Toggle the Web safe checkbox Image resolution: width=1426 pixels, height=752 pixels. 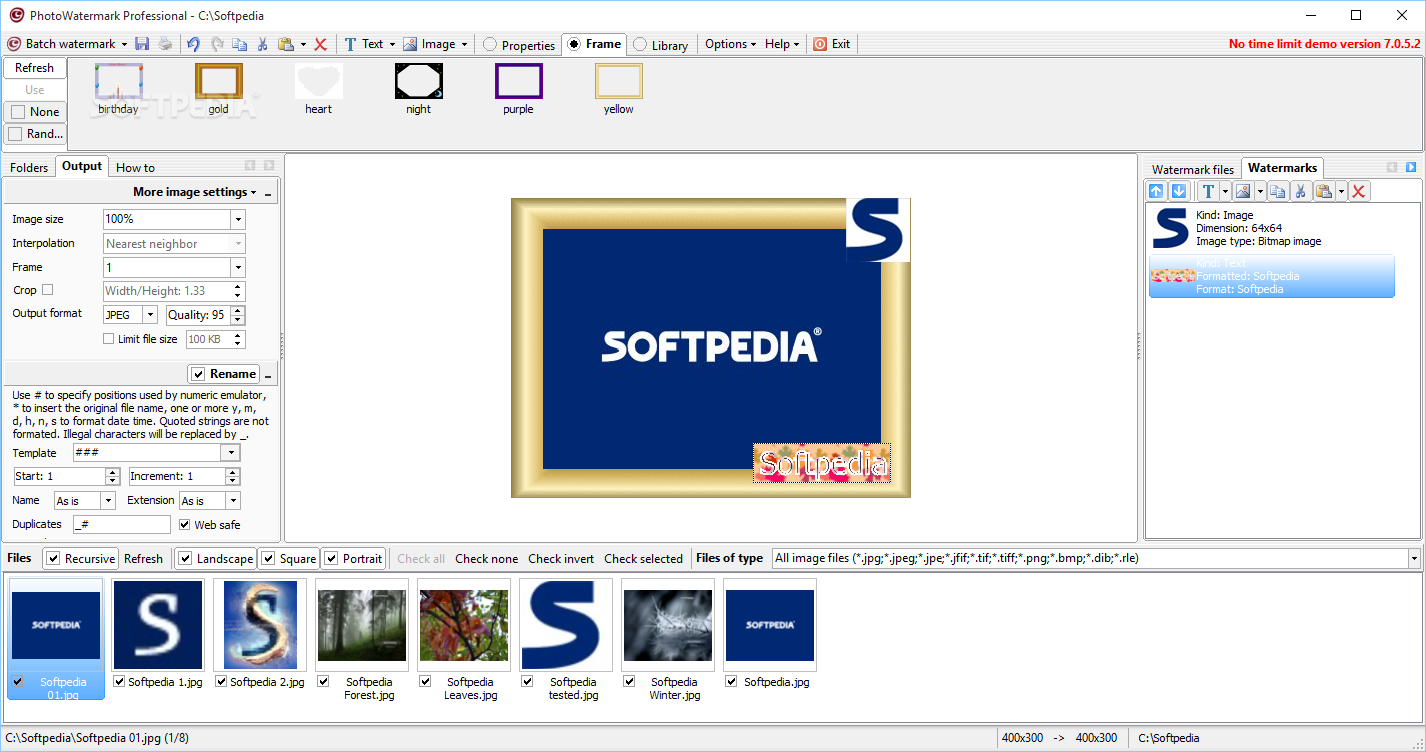pyautogui.click(x=185, y=524)
